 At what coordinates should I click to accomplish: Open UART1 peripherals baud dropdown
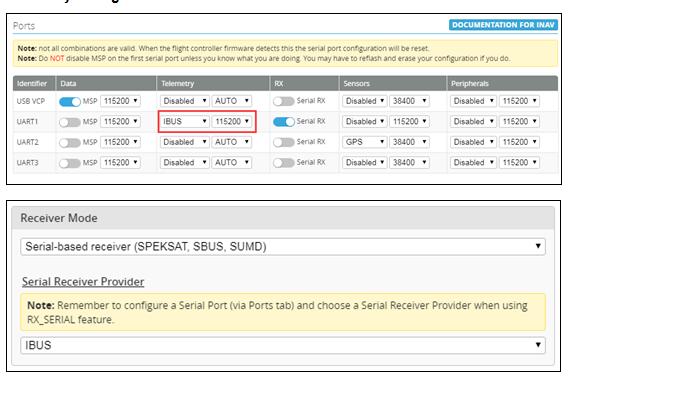coord(519,122)
